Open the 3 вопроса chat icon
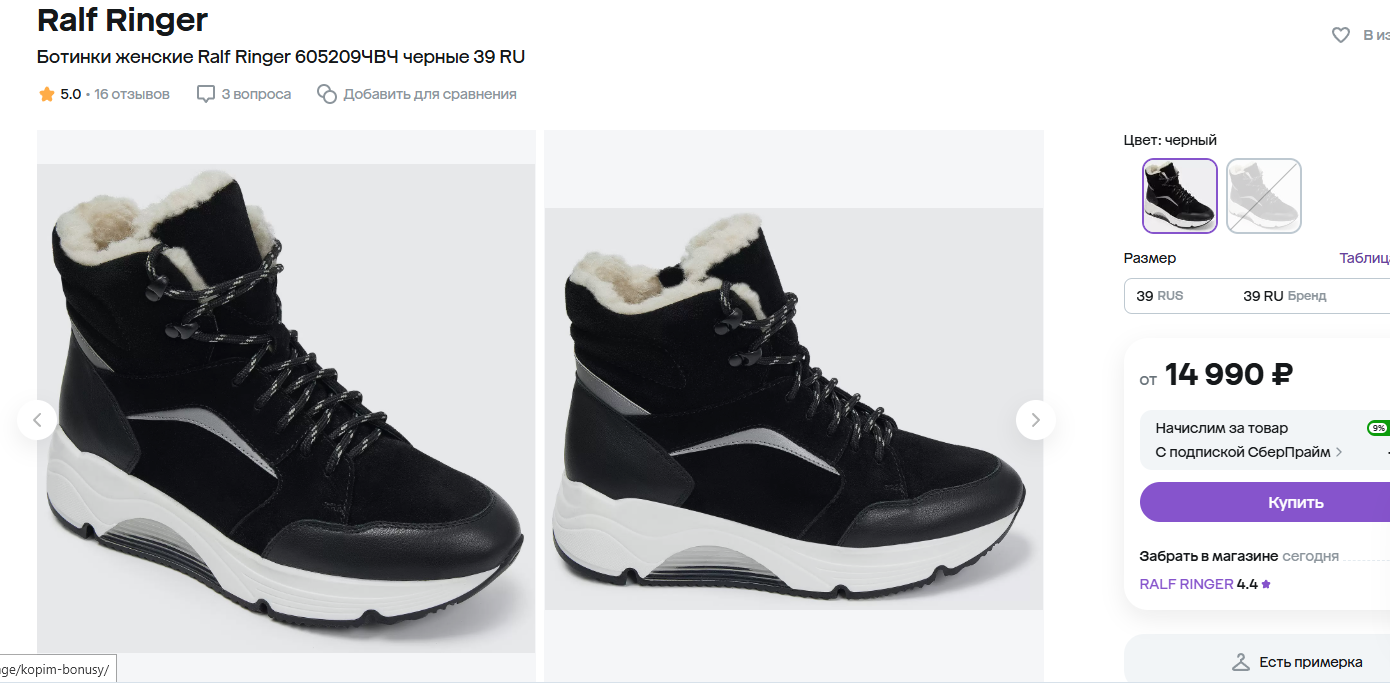 tap(206, 94)
